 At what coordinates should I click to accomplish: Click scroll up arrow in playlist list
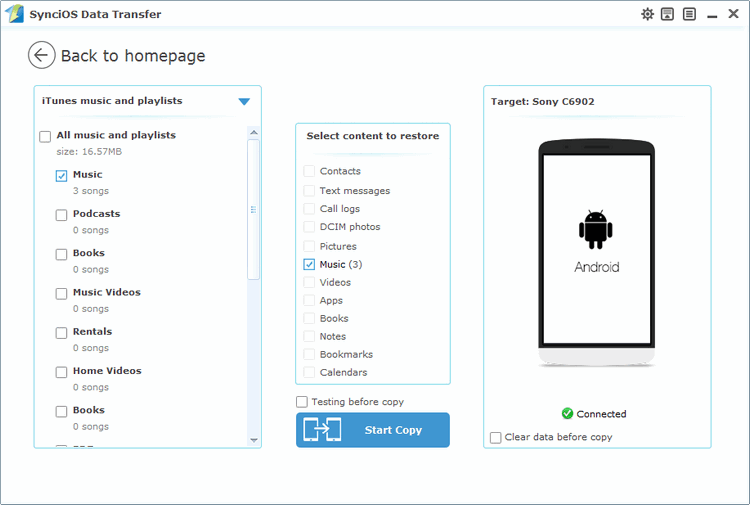[254, 132]
